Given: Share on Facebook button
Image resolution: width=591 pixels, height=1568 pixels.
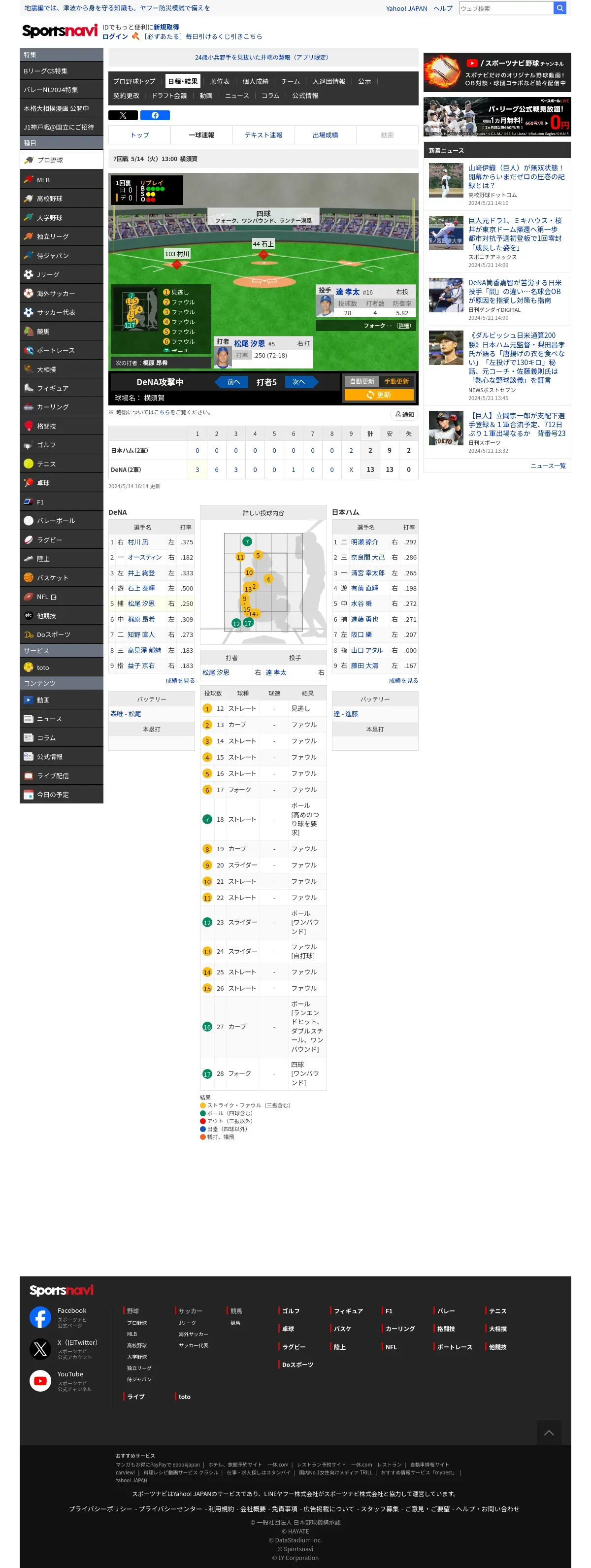Looking at the screenshot, I should [x=155, y=115].
